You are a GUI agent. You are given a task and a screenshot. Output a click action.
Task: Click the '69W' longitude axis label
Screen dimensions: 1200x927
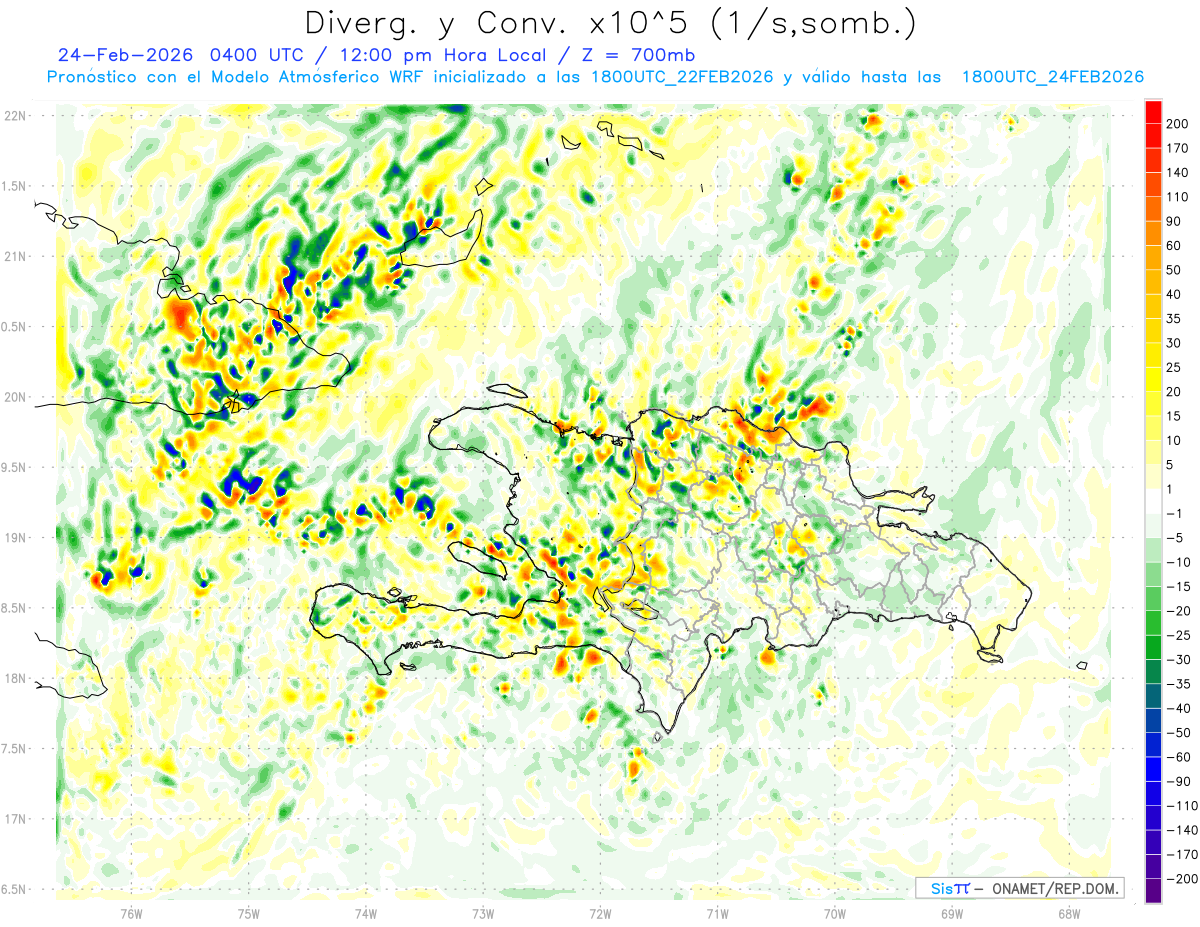click(x=952, y=913)
